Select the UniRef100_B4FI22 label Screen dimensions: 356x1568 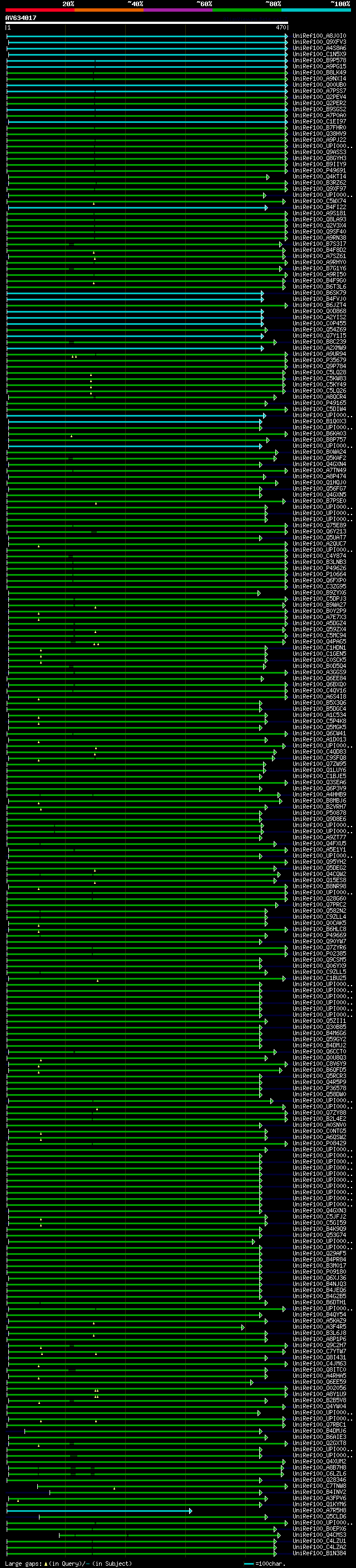coord(319,207)
